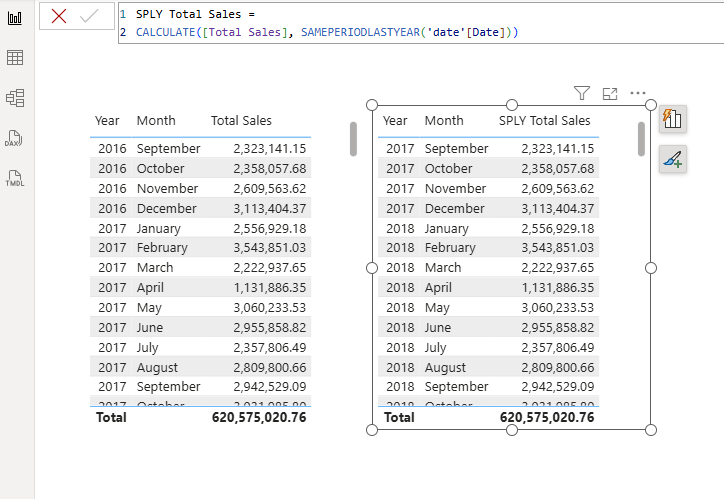Click the SPLY table's vertical scrollbar thumb

641,139
